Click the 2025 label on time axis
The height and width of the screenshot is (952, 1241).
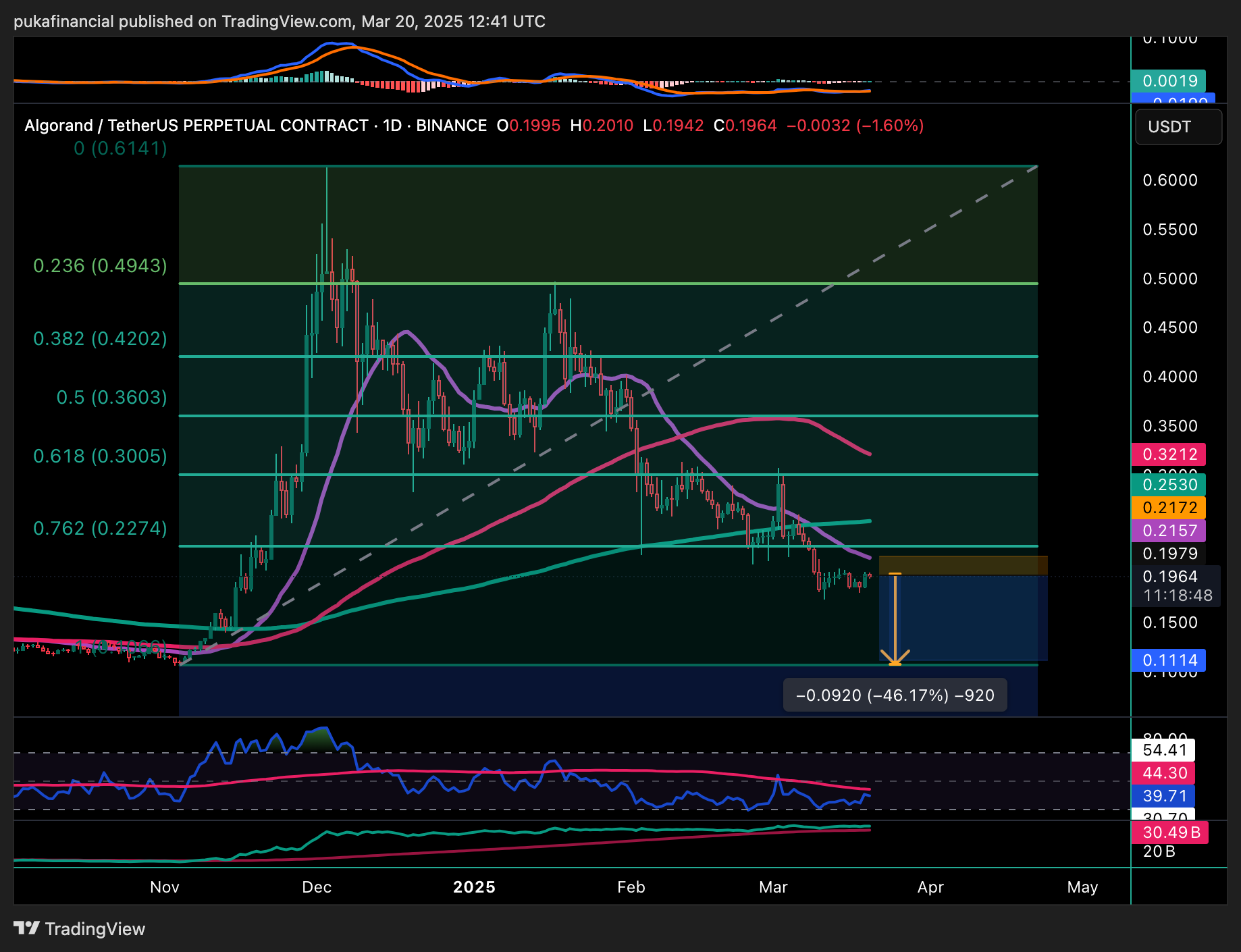coord(474,887)
